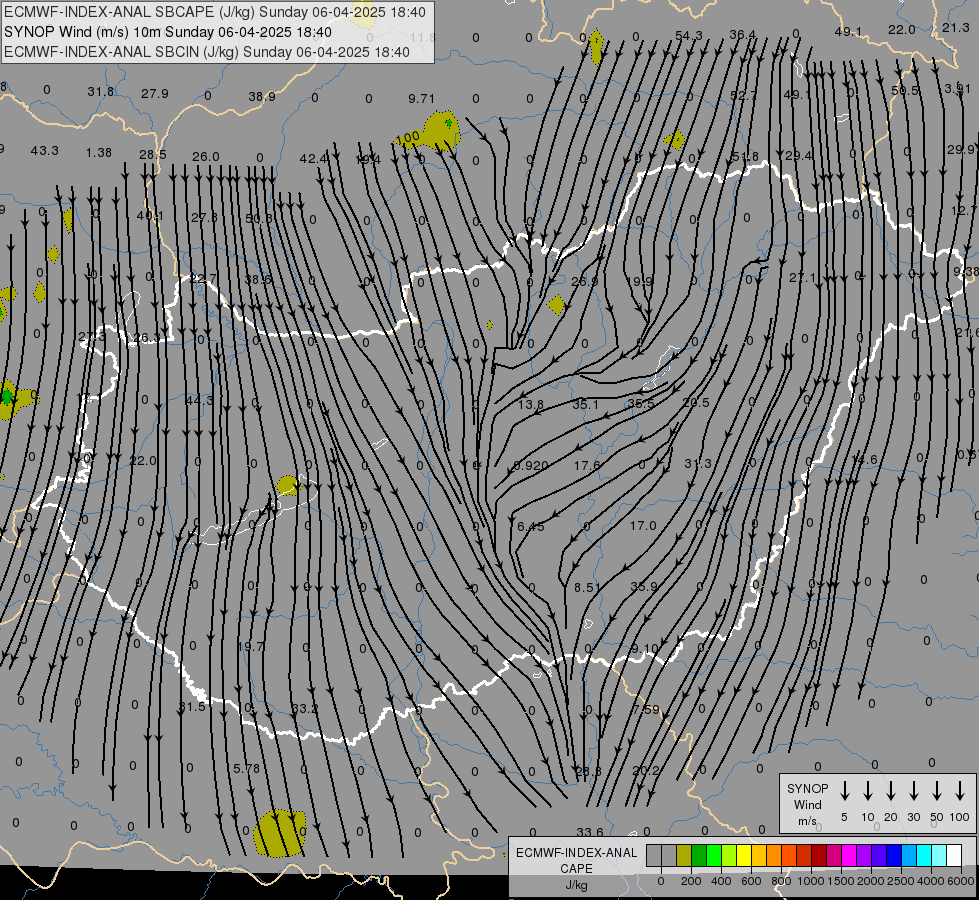Click the ECMWF-INDEX-ANAL label in the colour legend
The image size is (979, 900).
tap(576, 853)
